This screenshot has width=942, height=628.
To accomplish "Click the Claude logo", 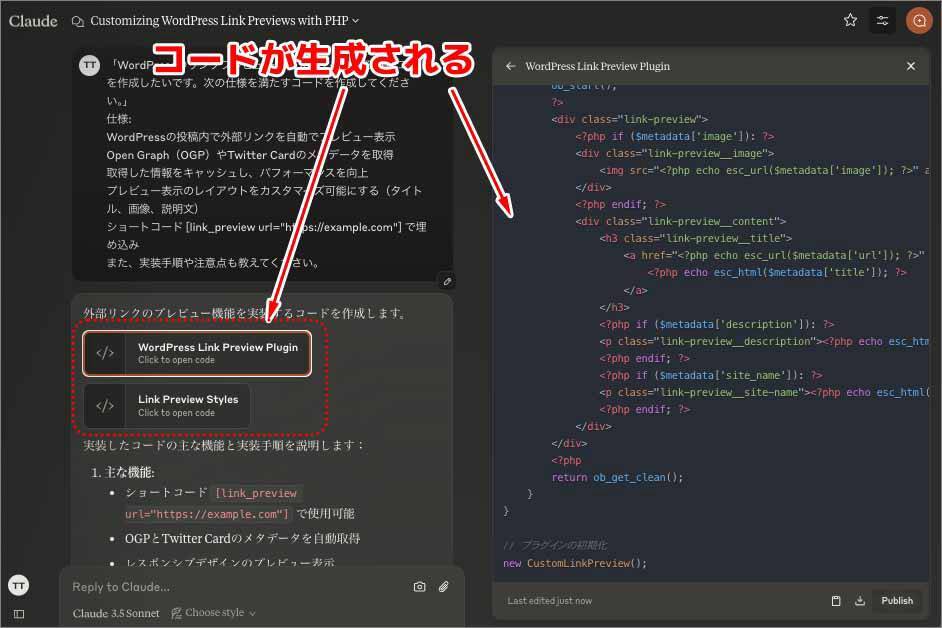I will pos(33,20).
